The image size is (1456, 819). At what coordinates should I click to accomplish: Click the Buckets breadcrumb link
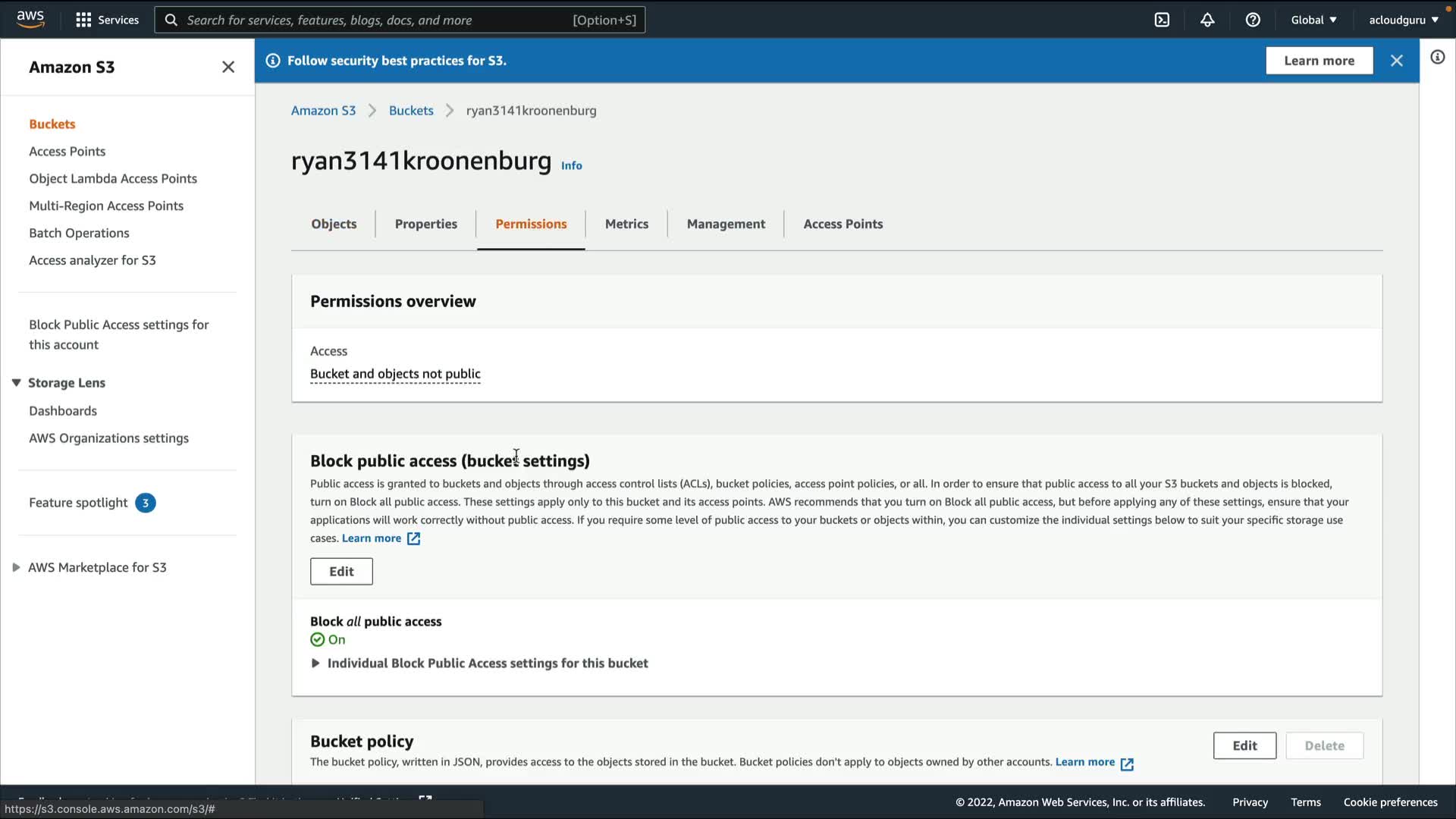click(x=411, y=111)
